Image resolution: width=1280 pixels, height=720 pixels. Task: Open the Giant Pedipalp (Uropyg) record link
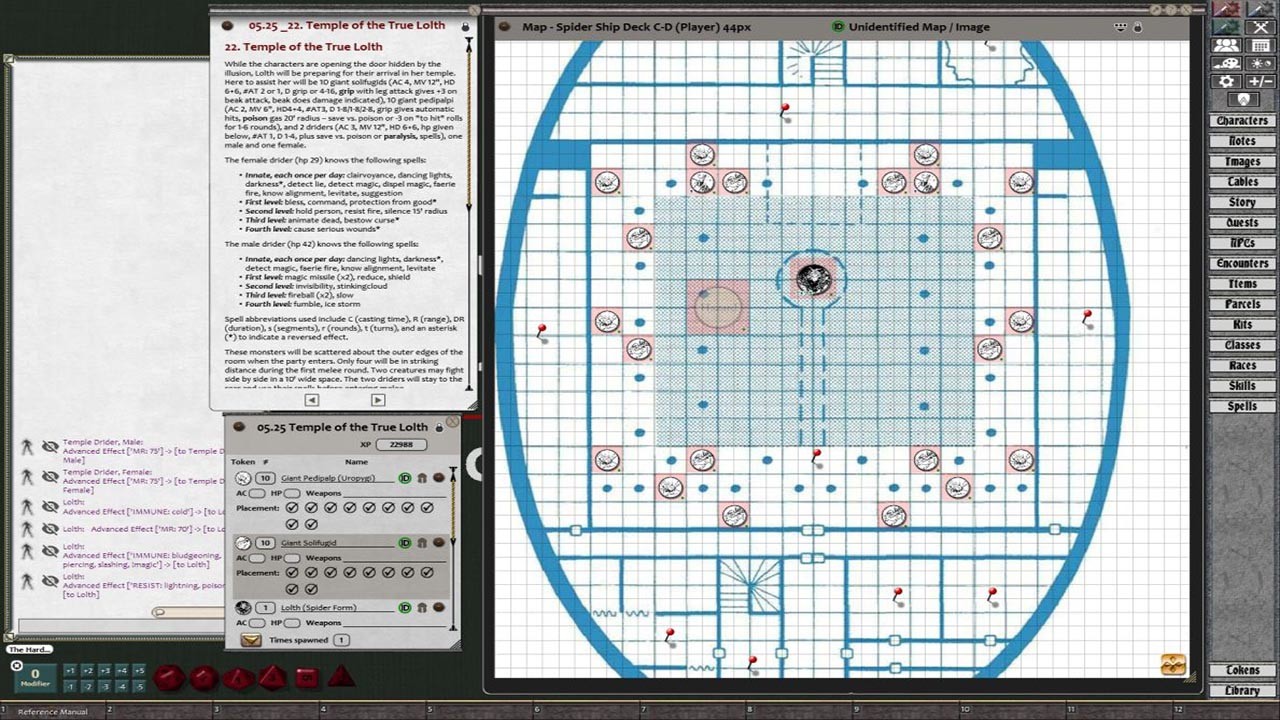click(330, 478)
